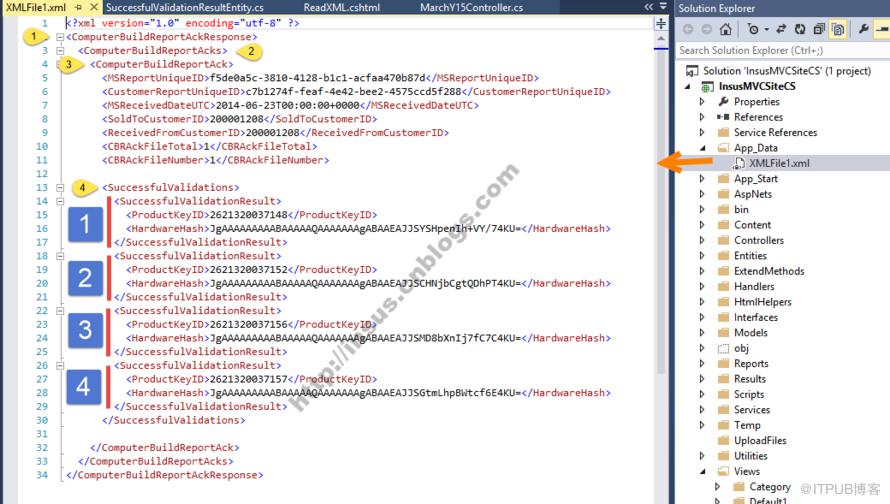Image resolution: width=890 pixels, height=504 pixels.
Task: Open Properties wrench icon
Action: click(x=863, y=29)
